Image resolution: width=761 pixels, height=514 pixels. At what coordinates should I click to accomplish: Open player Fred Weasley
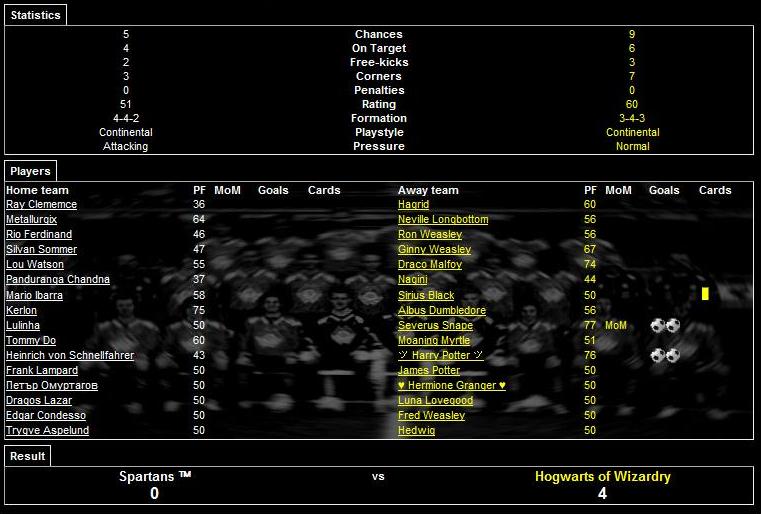(431, 415)
